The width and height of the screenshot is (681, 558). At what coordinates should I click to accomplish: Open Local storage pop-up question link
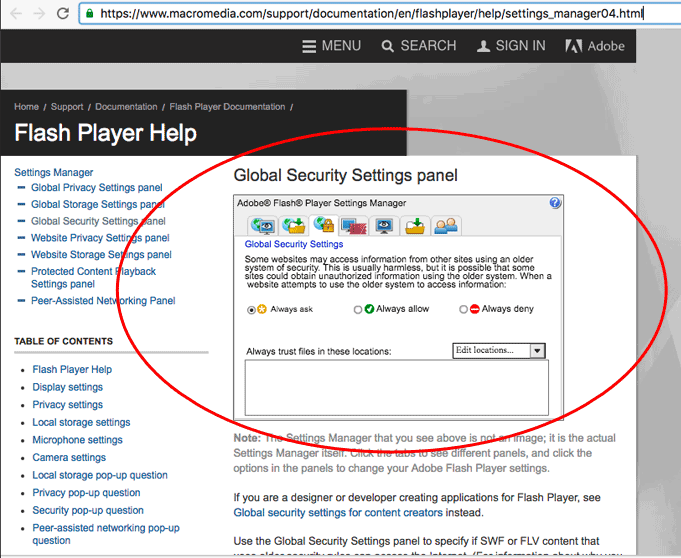click(100, 475)
